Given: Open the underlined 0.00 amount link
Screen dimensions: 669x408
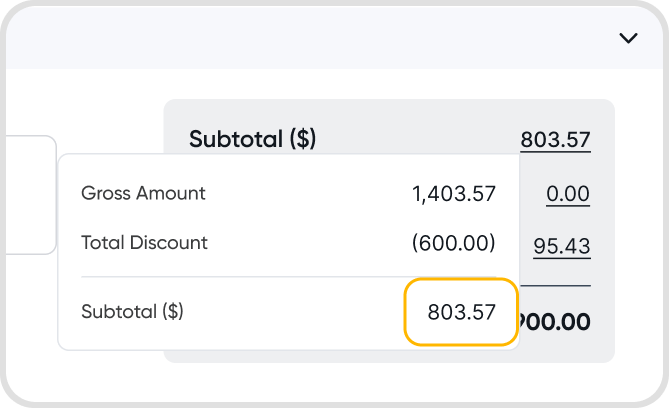Looking at the screenshot, I should tap(567, 193).
